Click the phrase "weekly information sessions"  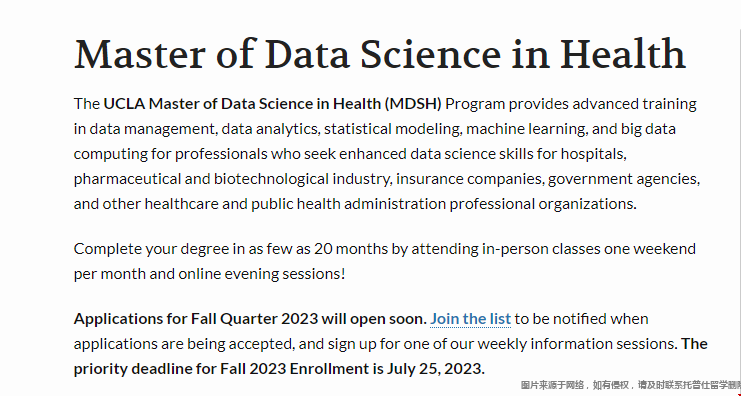(x=576, y=344)
